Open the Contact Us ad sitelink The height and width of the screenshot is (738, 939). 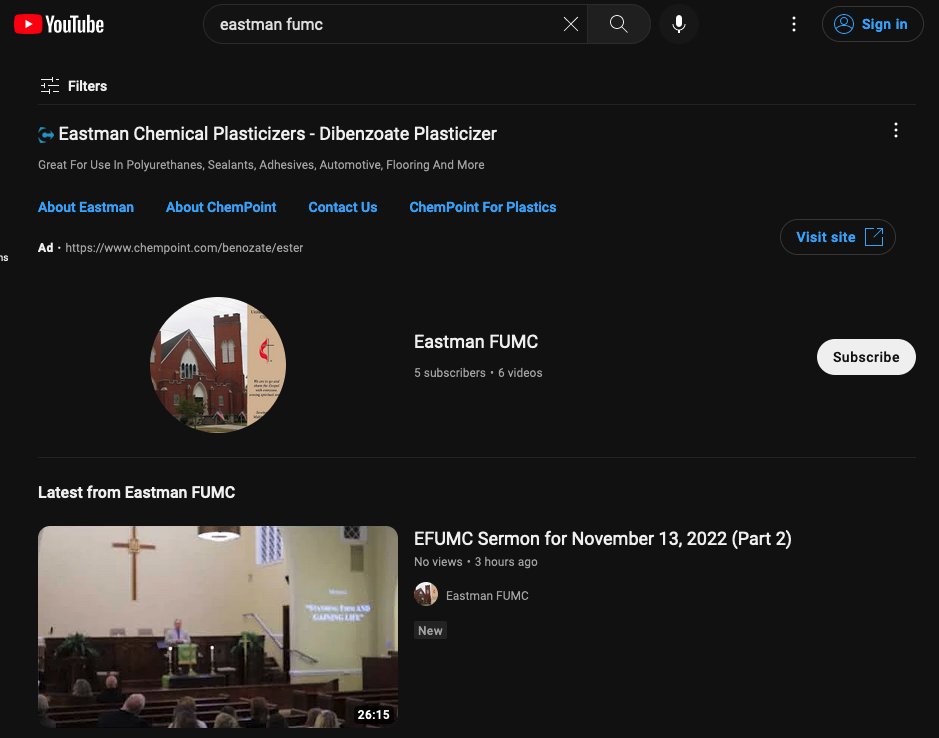coord(342,207)
